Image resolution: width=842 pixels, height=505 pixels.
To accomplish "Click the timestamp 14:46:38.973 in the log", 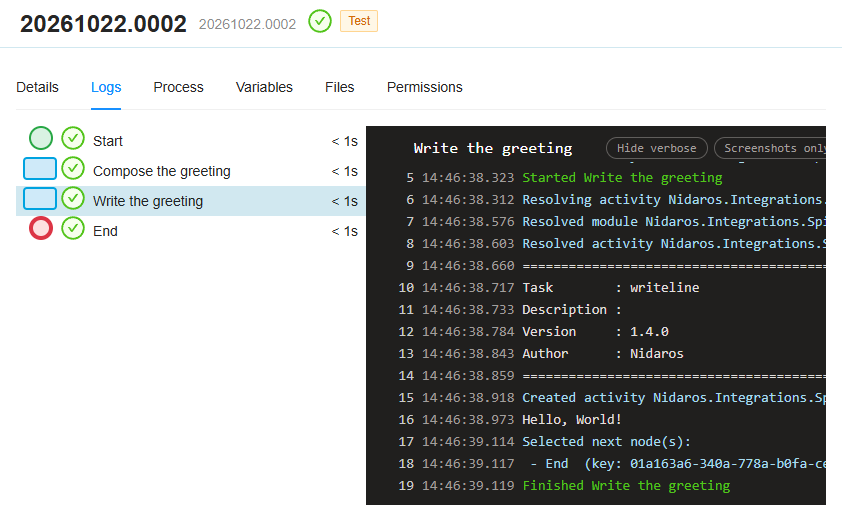I will click(468, 420).
